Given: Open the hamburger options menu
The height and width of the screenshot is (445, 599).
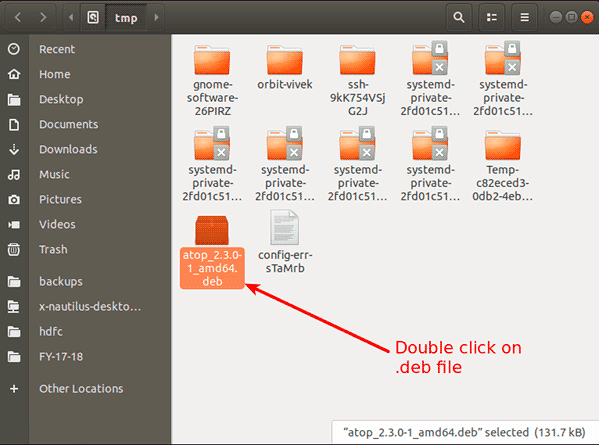Looking at the screenshot, I should pyautogui.click(x=525, y=17).
